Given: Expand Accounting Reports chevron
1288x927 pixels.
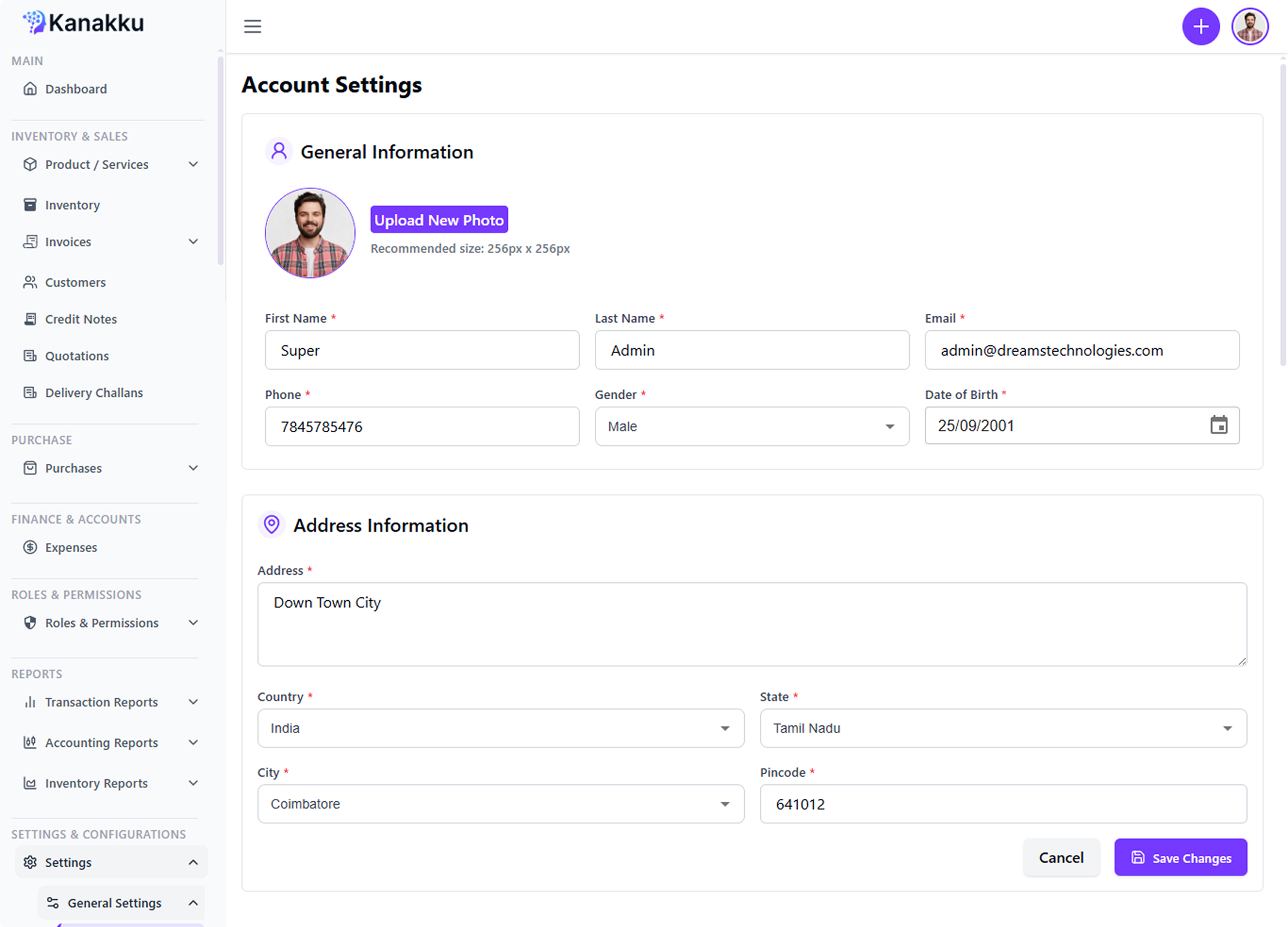Looking at the screenshot, I should pos(193,742).
